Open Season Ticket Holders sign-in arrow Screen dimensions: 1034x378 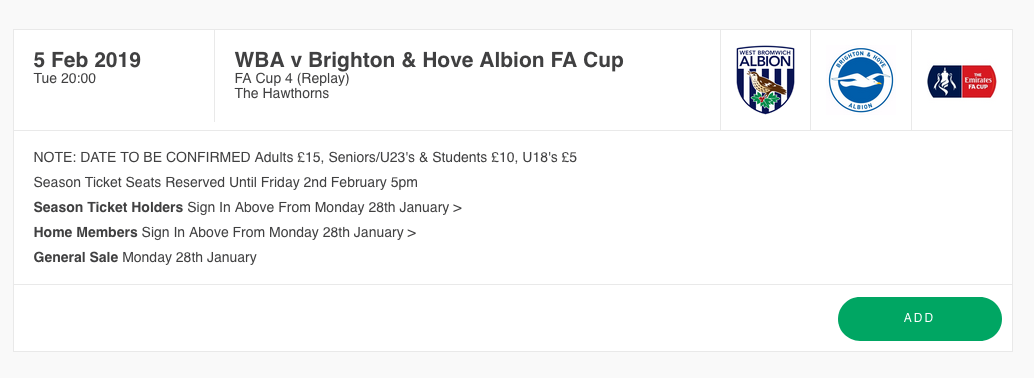pyautogui.click(x=457, y=208)
